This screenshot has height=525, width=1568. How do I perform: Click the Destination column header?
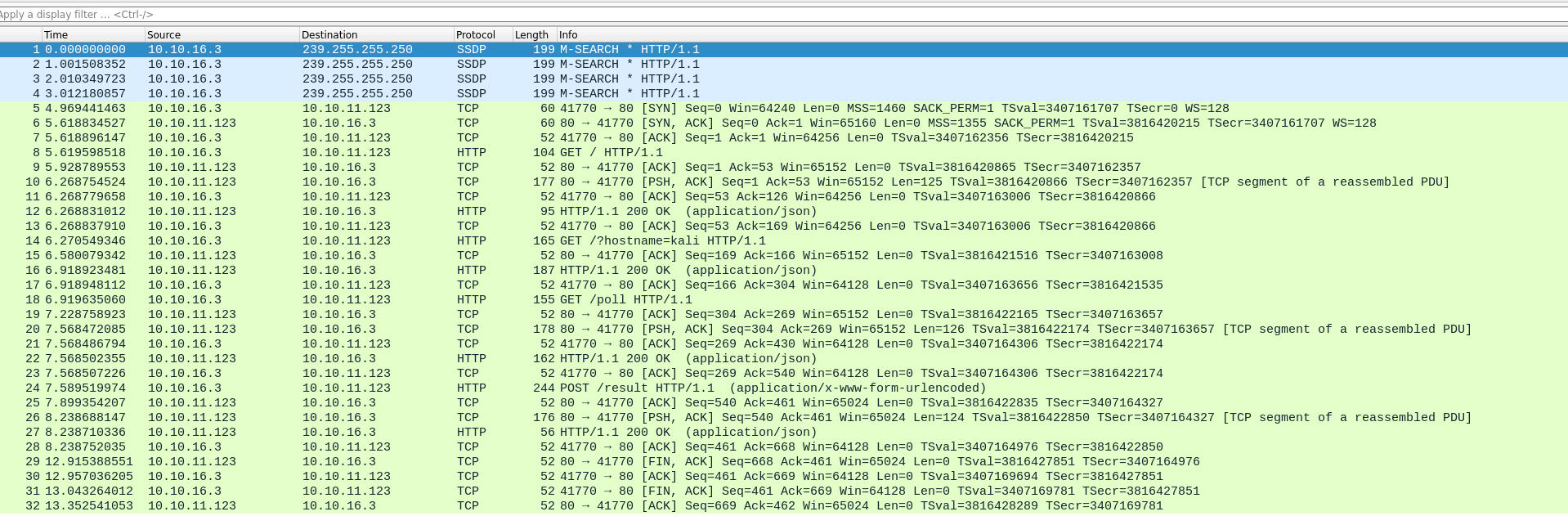pos(375,34)
